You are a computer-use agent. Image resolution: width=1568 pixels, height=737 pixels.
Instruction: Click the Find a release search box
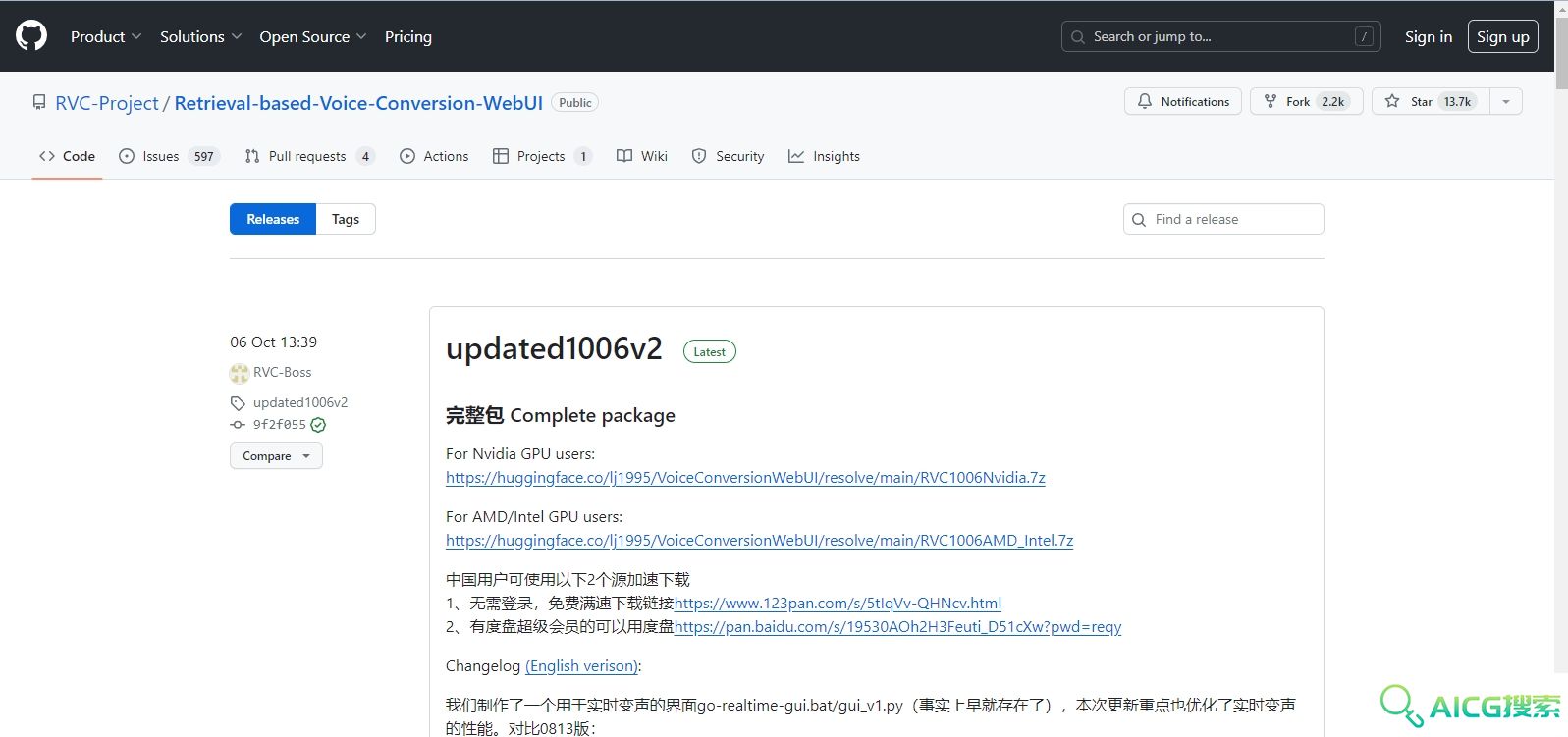click(1223, 219)
